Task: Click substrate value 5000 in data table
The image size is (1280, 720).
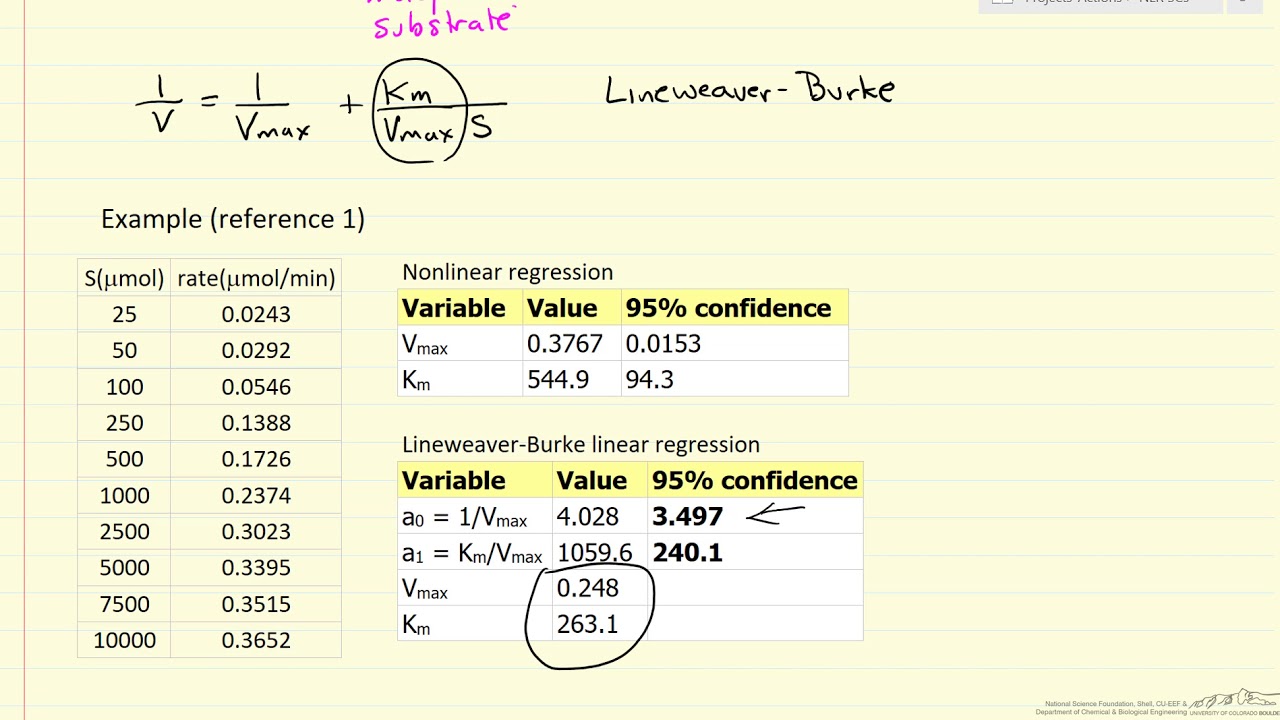Action: [x=124, y=568]
